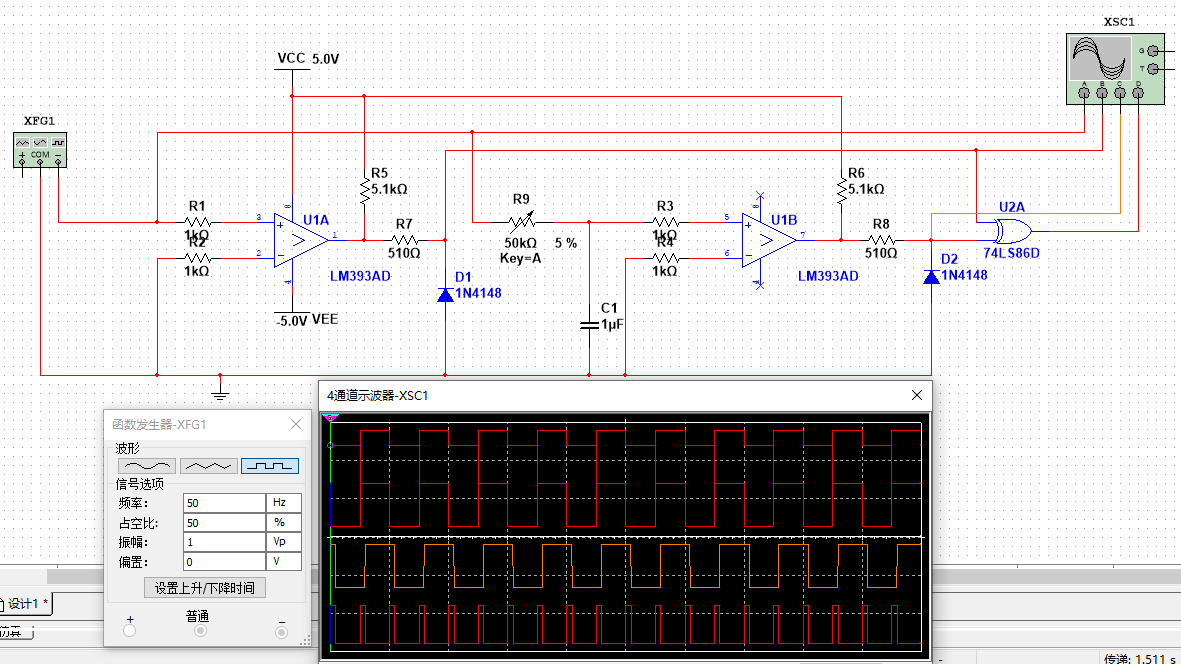
Task: Select diode D1 1N4148
Action: coord(445,294)
